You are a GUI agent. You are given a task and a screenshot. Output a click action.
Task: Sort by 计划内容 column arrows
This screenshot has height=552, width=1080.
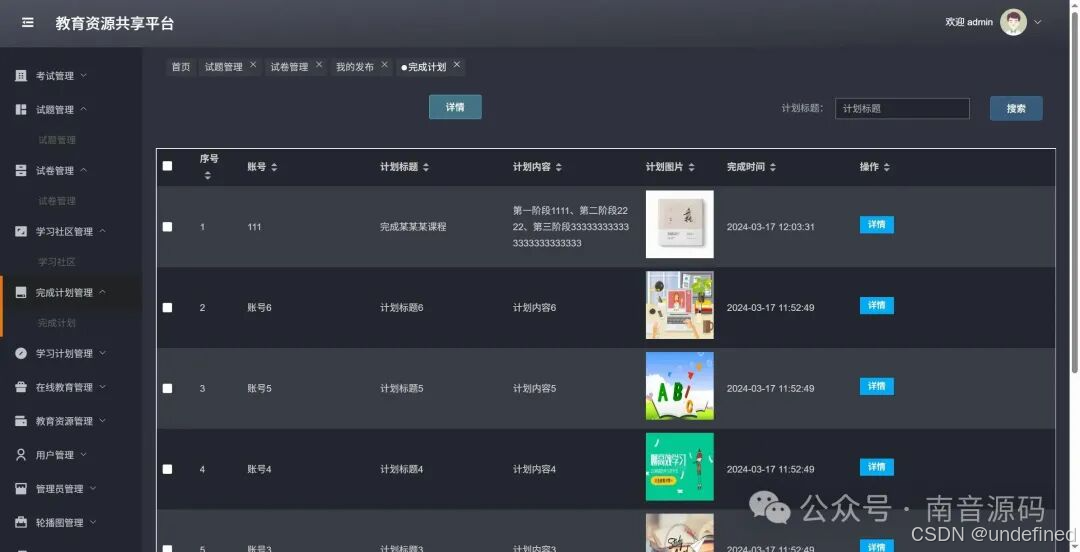point(559,167)
